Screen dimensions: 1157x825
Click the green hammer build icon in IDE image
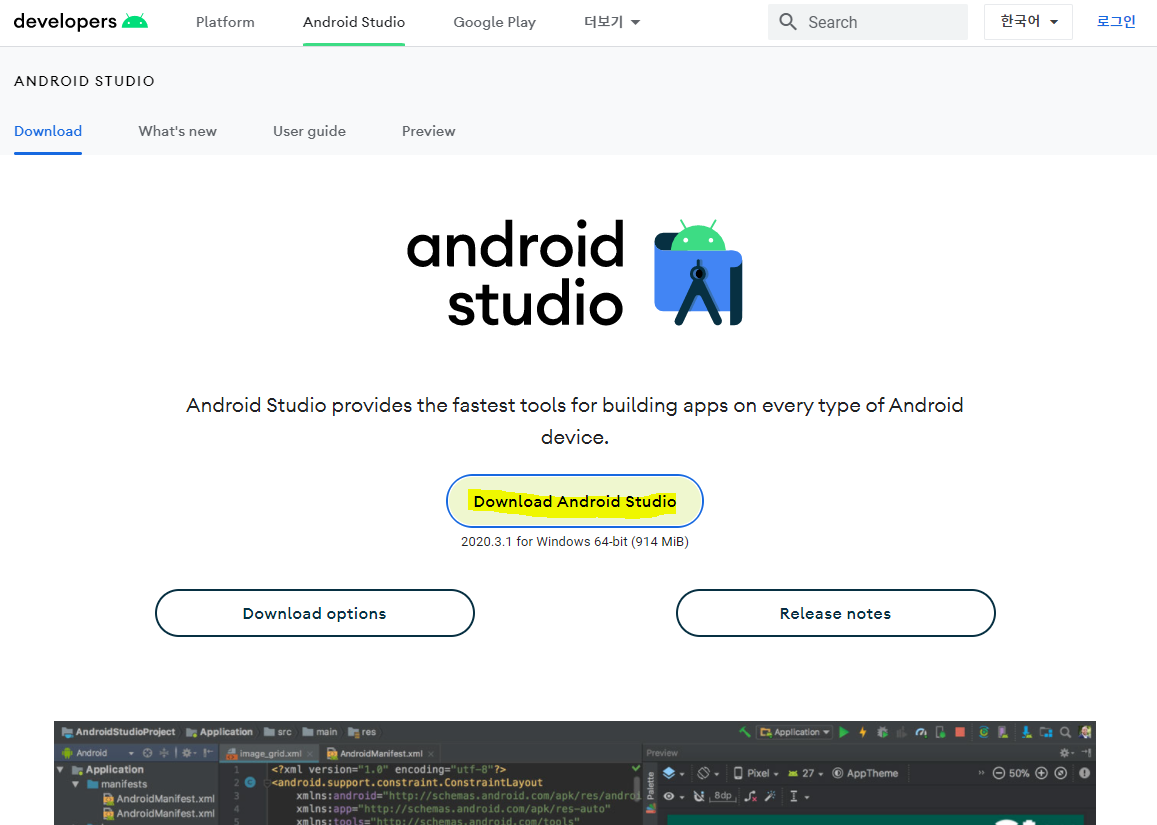click(x=745, y=732)
